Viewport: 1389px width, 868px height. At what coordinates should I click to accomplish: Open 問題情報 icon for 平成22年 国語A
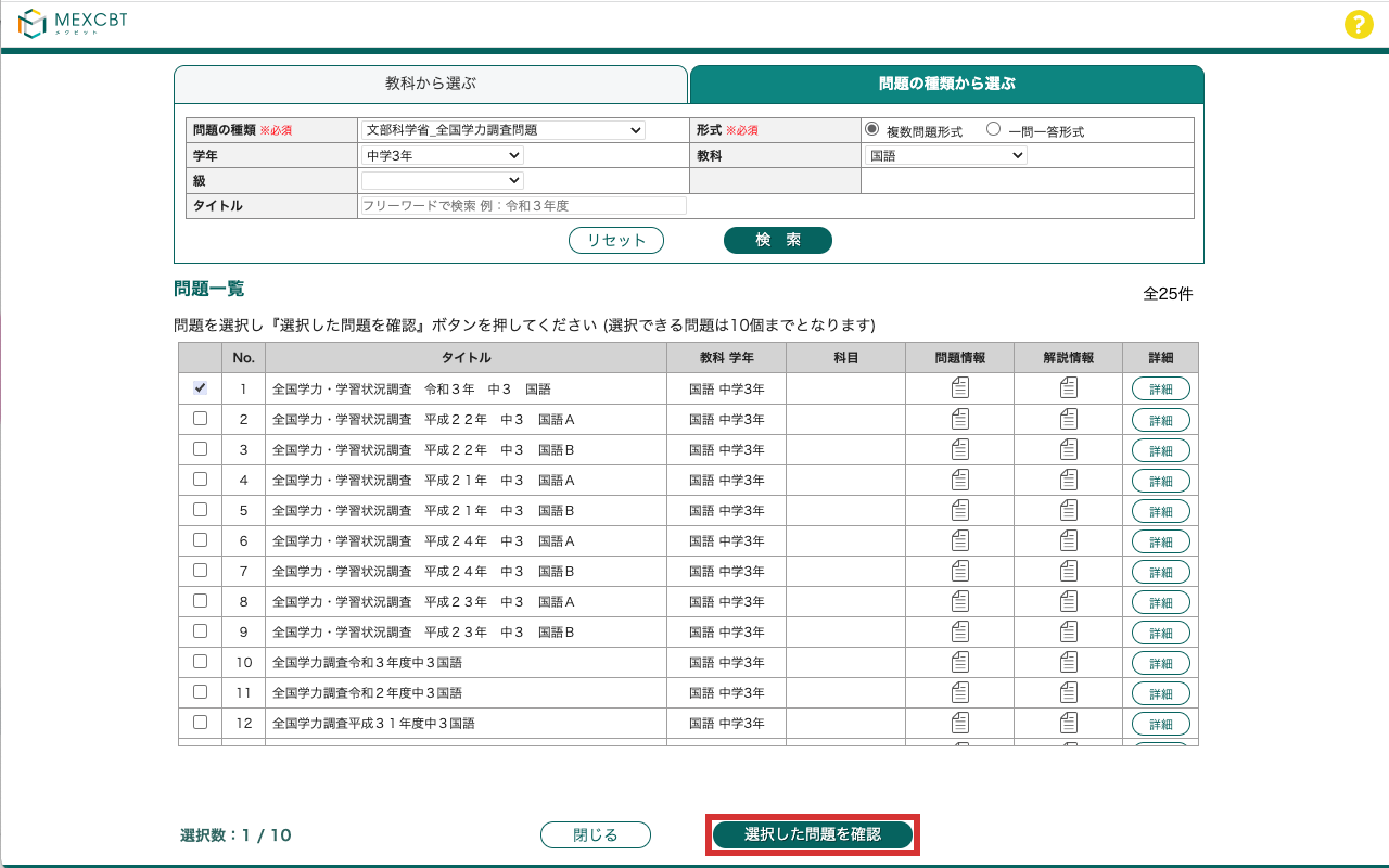[960, 418]
